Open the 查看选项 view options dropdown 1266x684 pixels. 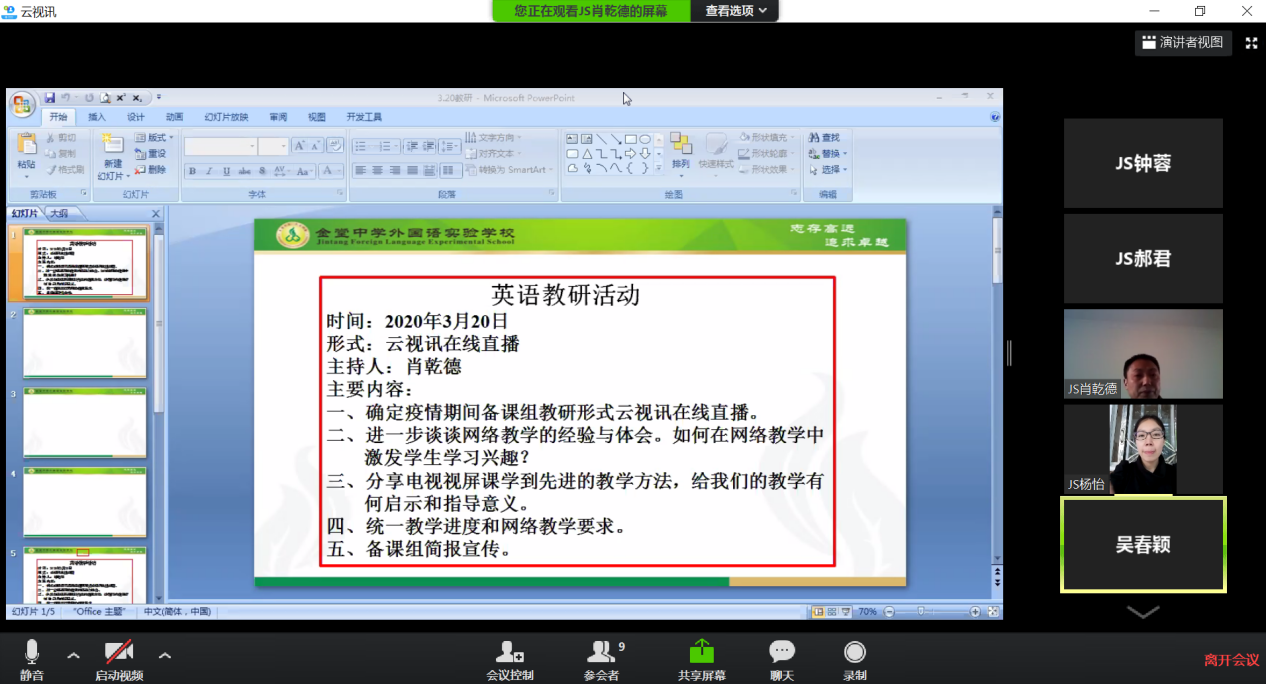coord(736,11)
